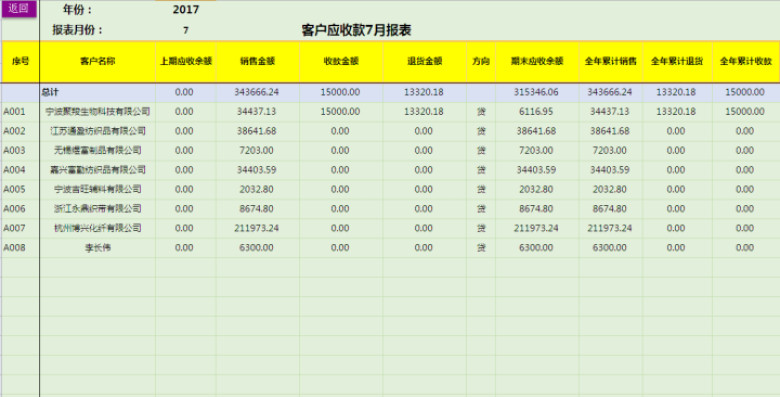This screenshot has width=780, height=397.
Task: Select A008 期末应收余额 cell 6300.00
Action: click(x=537, y=248)
